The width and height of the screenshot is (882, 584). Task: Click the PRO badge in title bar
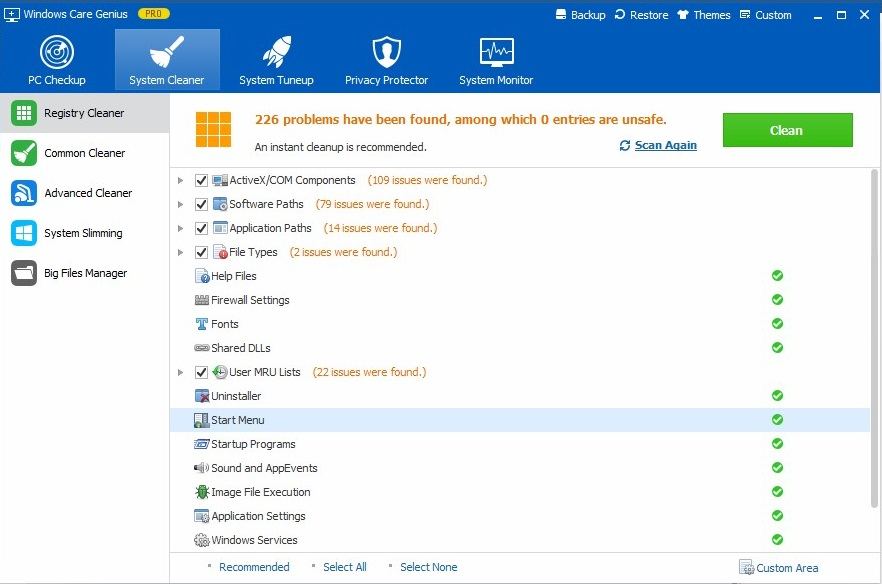click(x=154, y=14)
